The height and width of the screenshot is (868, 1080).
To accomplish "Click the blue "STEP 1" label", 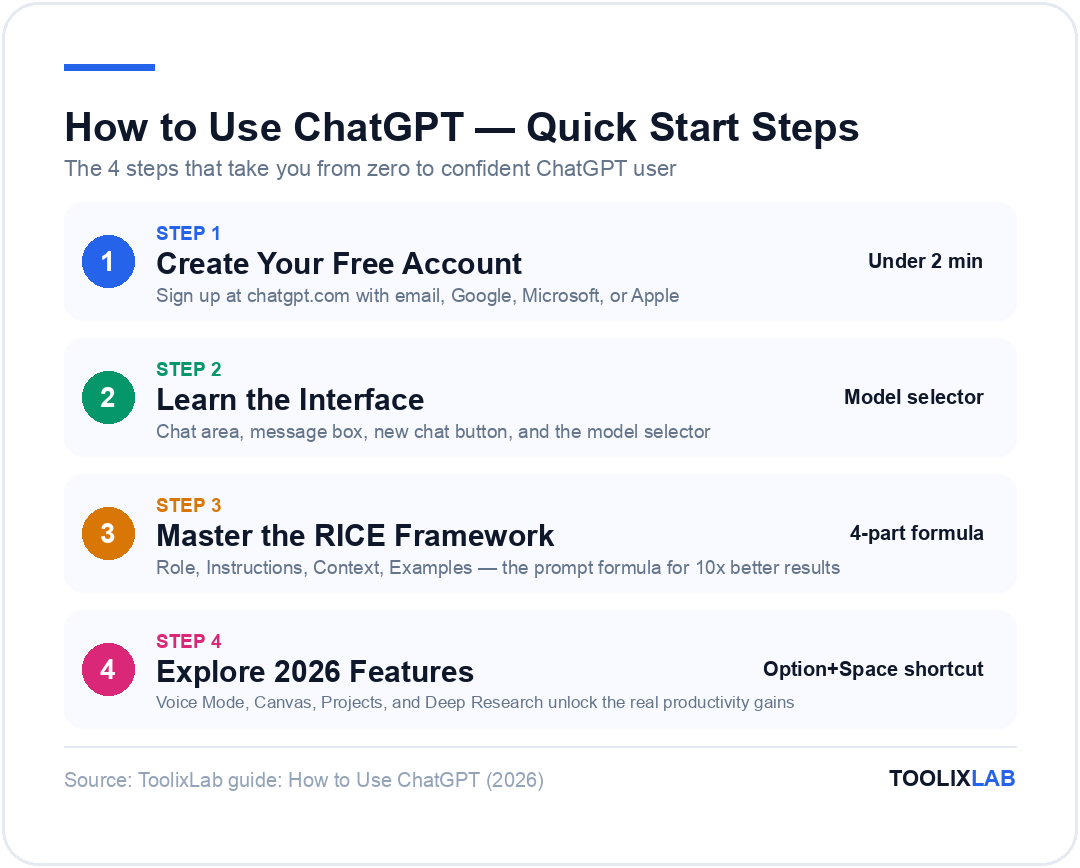I will click(188, 234).
